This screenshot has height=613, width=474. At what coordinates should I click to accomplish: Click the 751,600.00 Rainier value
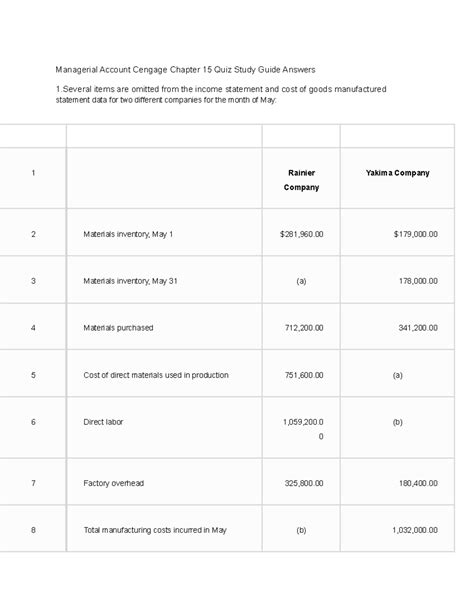pyautogui.click(x=304, y=375)
